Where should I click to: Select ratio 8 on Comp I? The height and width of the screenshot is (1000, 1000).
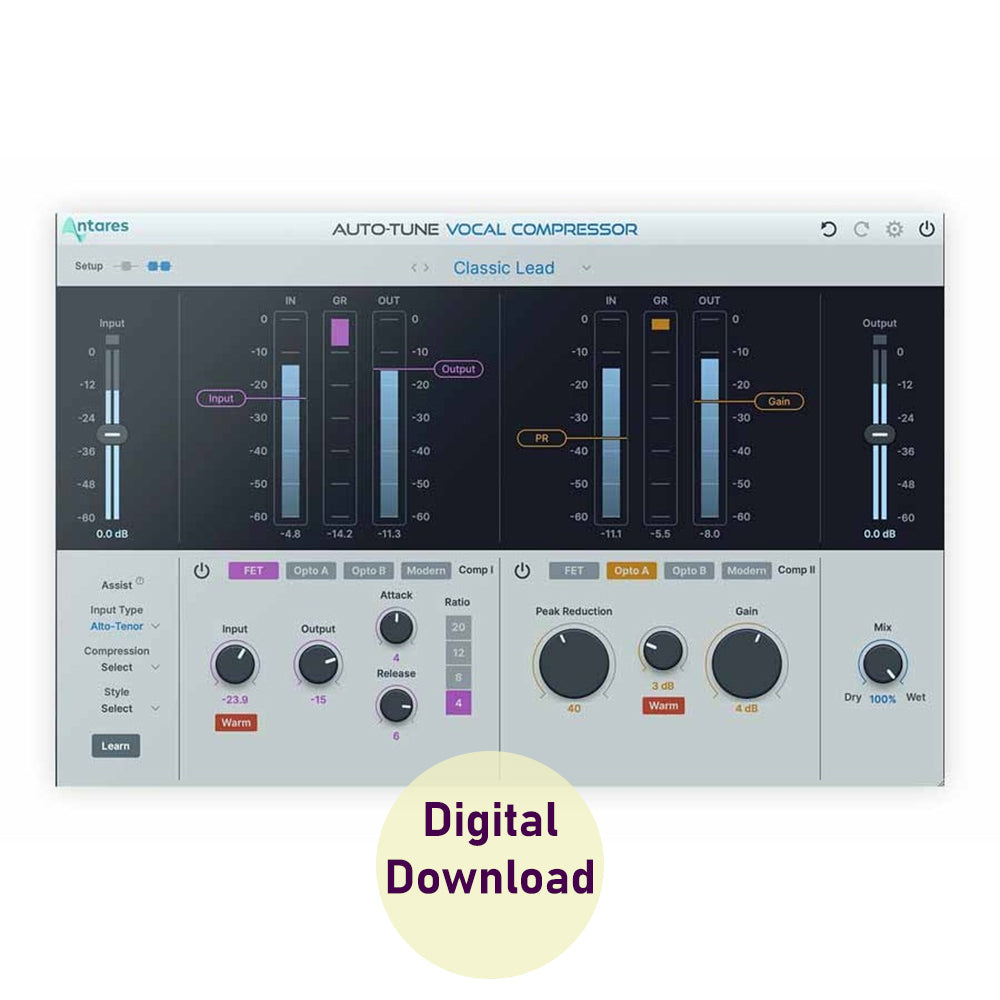coord(459,677)
